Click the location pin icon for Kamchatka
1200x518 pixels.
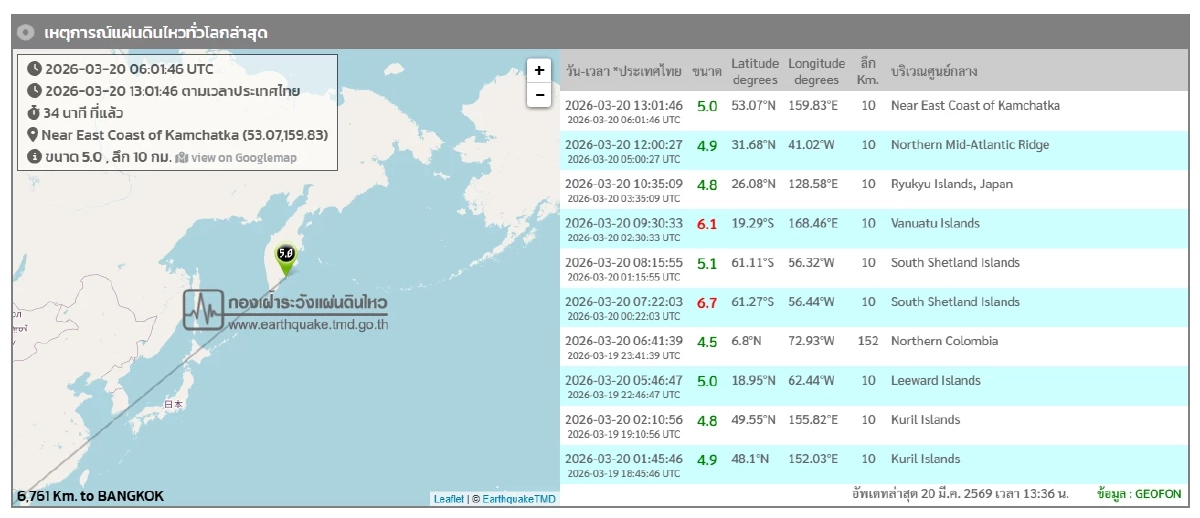[x=33, y=135]
